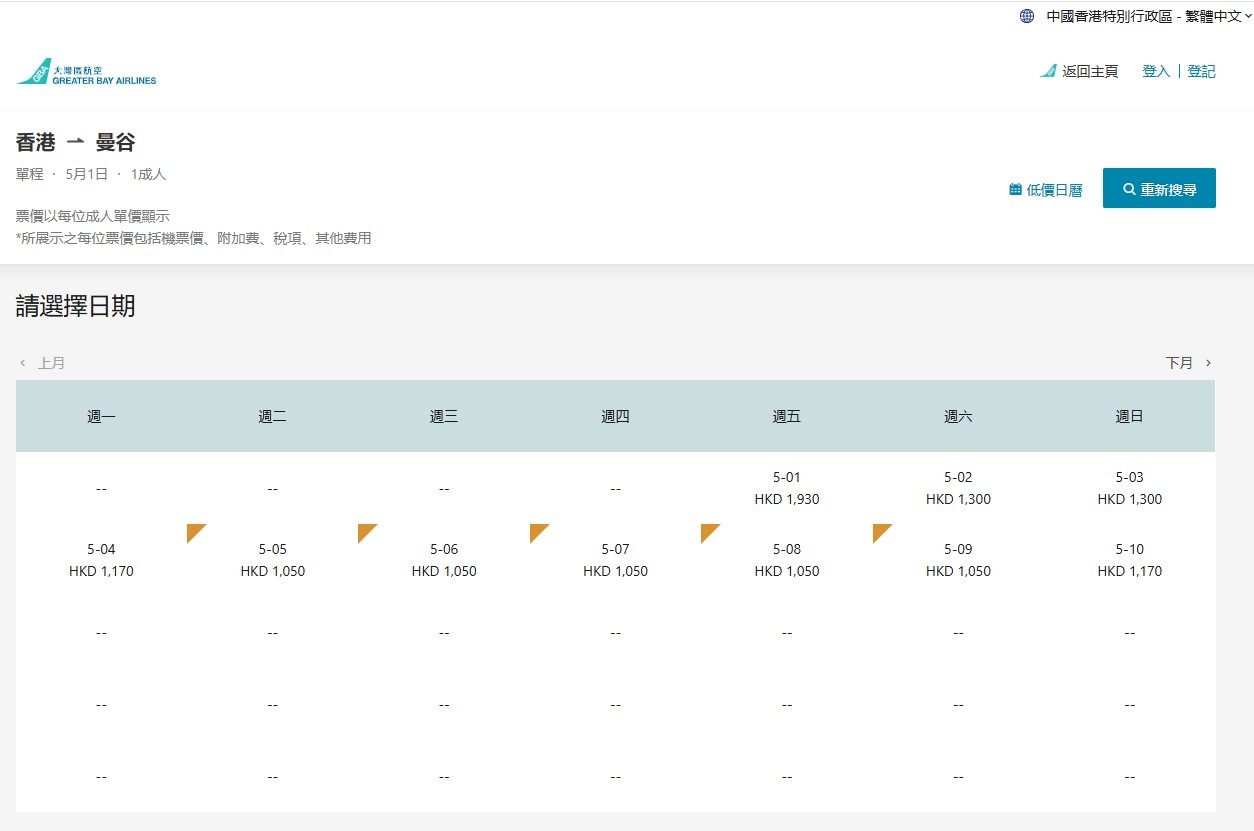Viewport: 1254px width, 831px height.
Task: Pick the 5-10 Sunday date cell
Action: pos(1129,560)
